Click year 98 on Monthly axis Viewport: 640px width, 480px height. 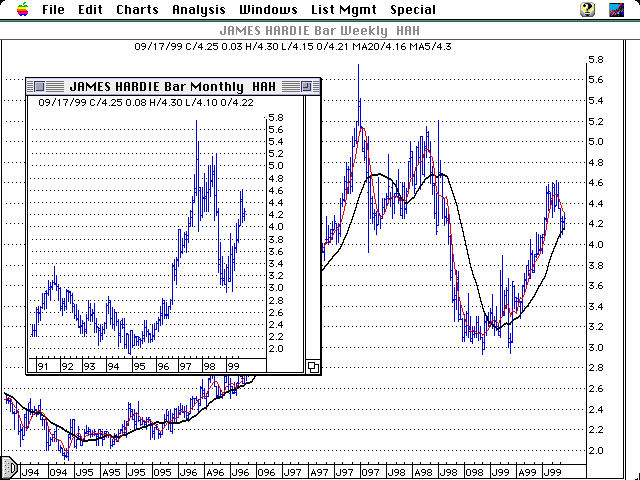tap(209, 366)
